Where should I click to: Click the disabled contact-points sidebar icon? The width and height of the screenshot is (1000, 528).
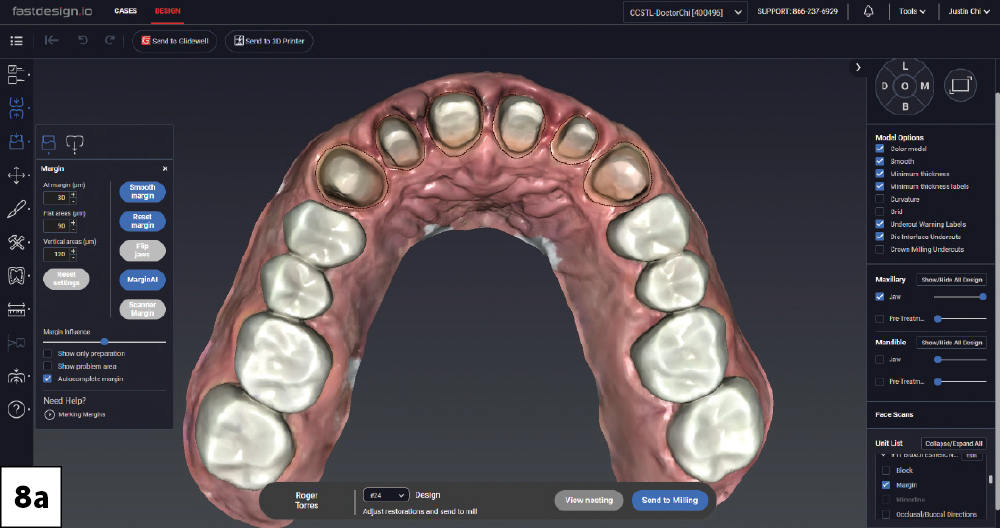click(17, 343)
